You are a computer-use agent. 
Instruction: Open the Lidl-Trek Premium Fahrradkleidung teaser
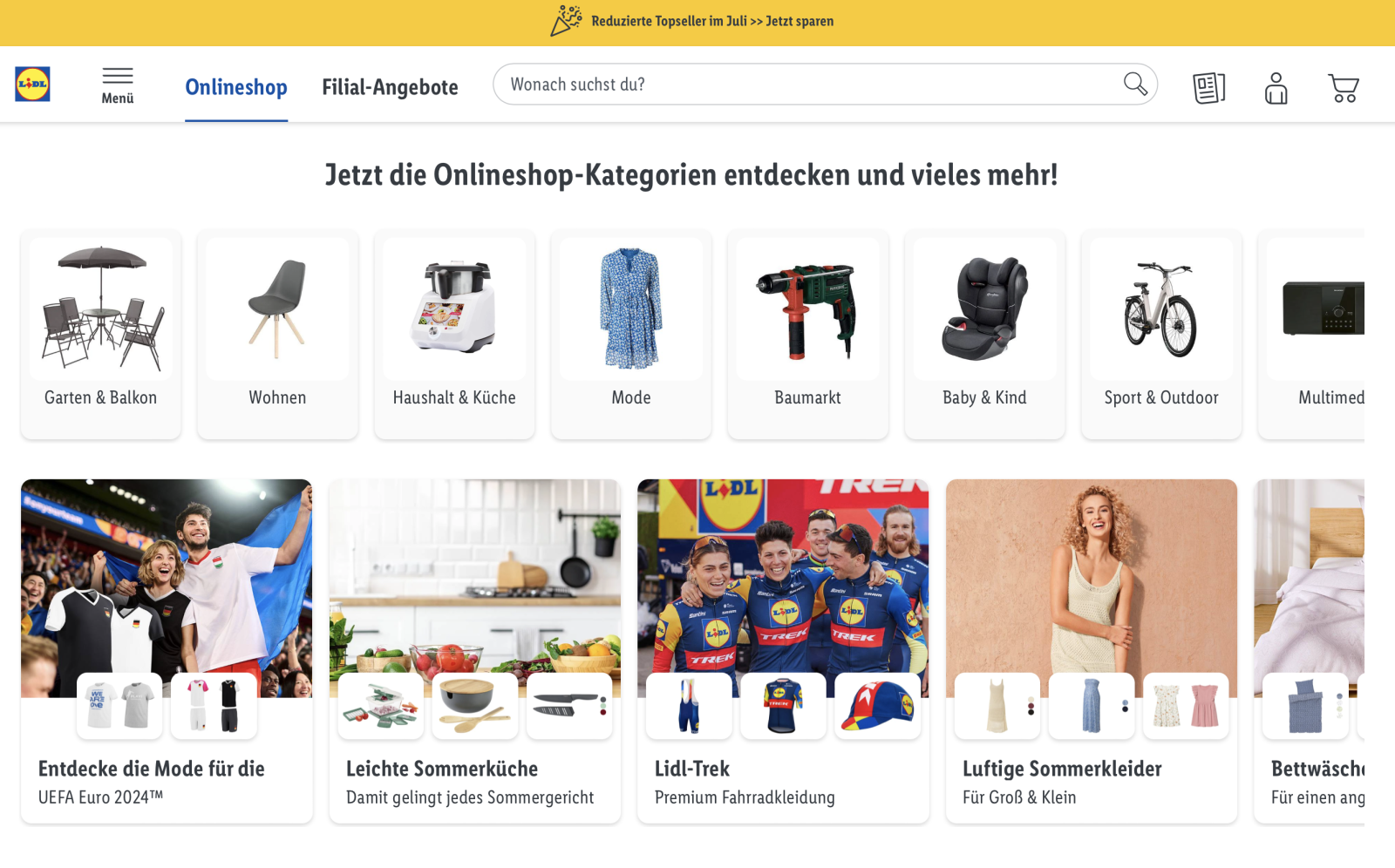(x=783, y=651)
